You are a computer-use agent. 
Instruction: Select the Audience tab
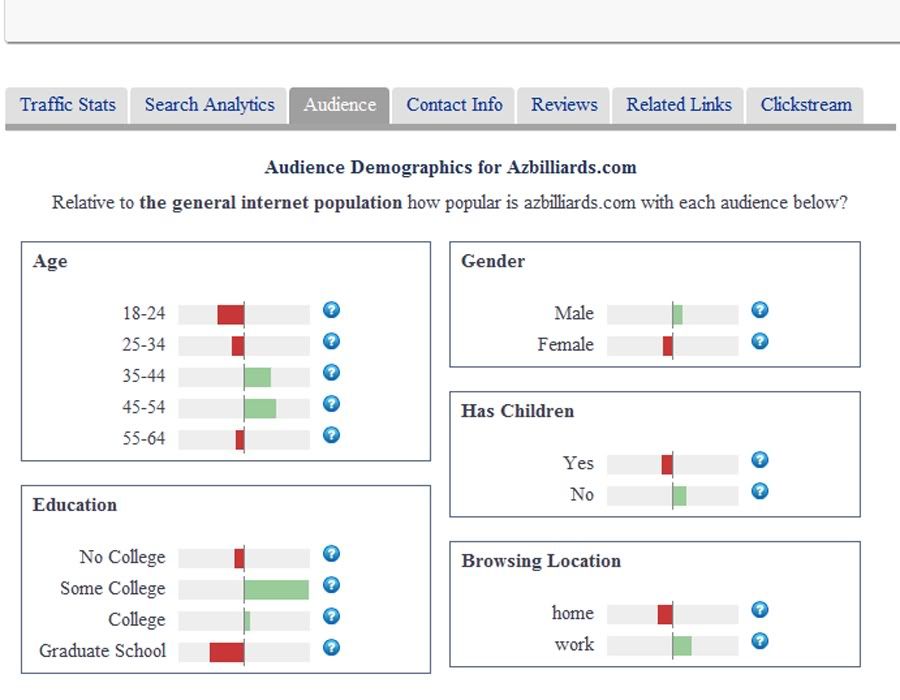pyautogui.click(x=339, y=106)
